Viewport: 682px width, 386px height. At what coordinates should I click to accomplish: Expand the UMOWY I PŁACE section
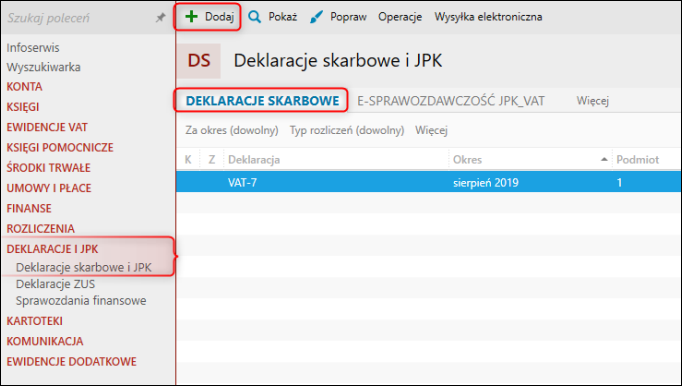click(49, 188)
